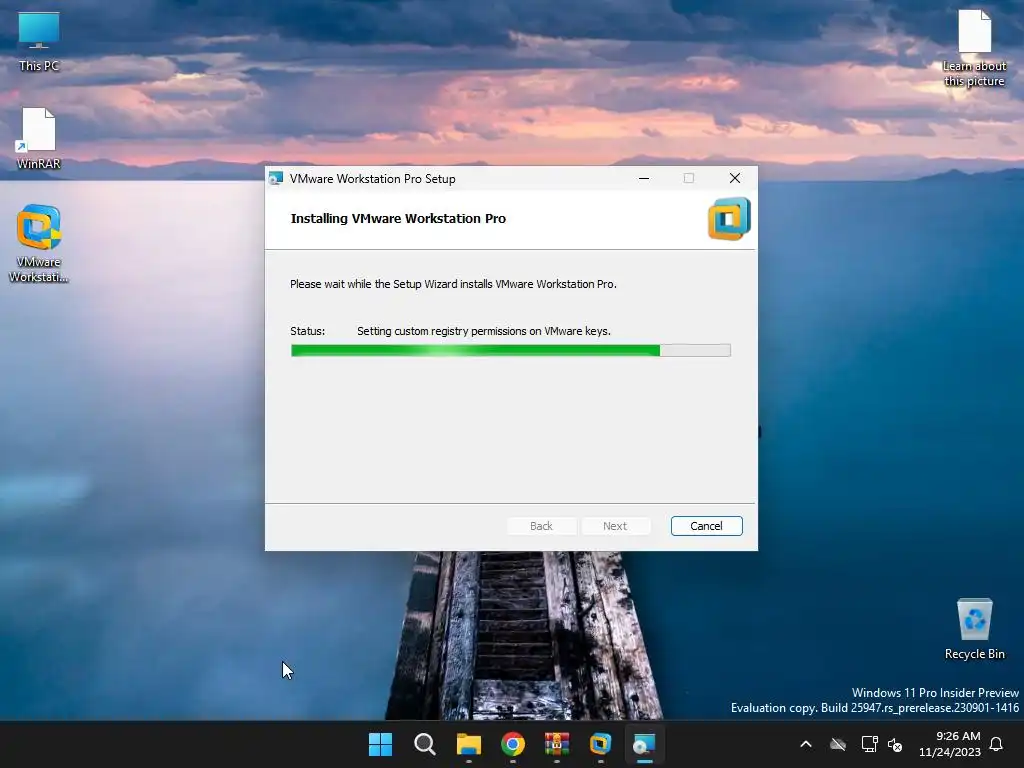Click the 'Installing VMware Workstation Pro' heading

click(398, 219)
